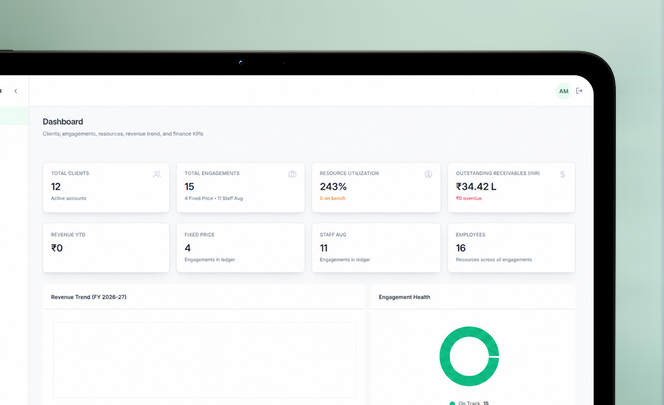The height and width of the screenshot is (405, 664).
Task: Click the '₹0 overdue' red text
Action: pos(468,198)
